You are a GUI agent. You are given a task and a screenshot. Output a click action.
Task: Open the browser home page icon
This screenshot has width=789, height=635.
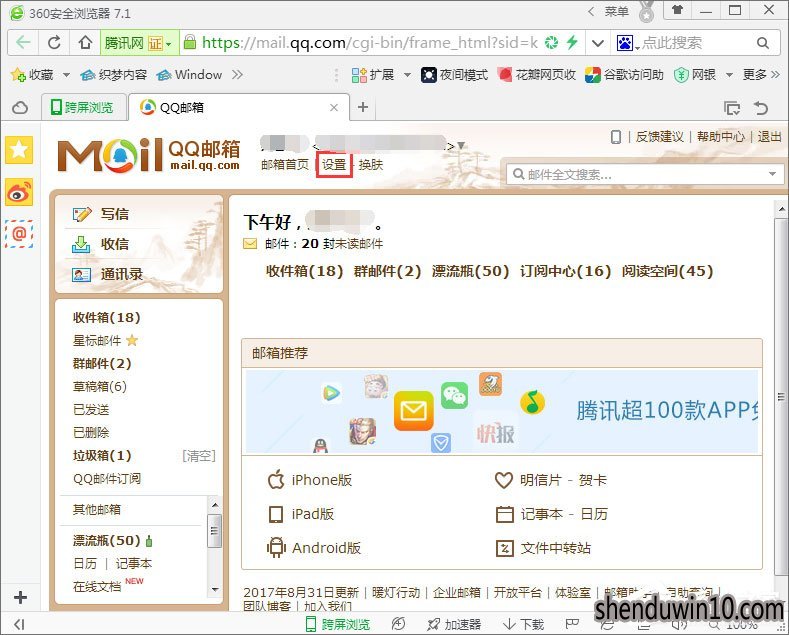pyautogui.click(x=85, y=43)
